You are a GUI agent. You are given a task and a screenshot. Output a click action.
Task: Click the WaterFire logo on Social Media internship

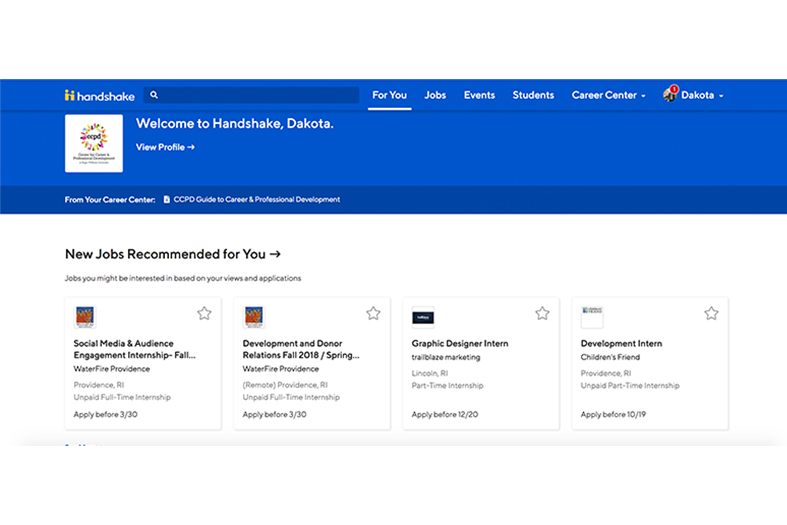click(85, 317)
